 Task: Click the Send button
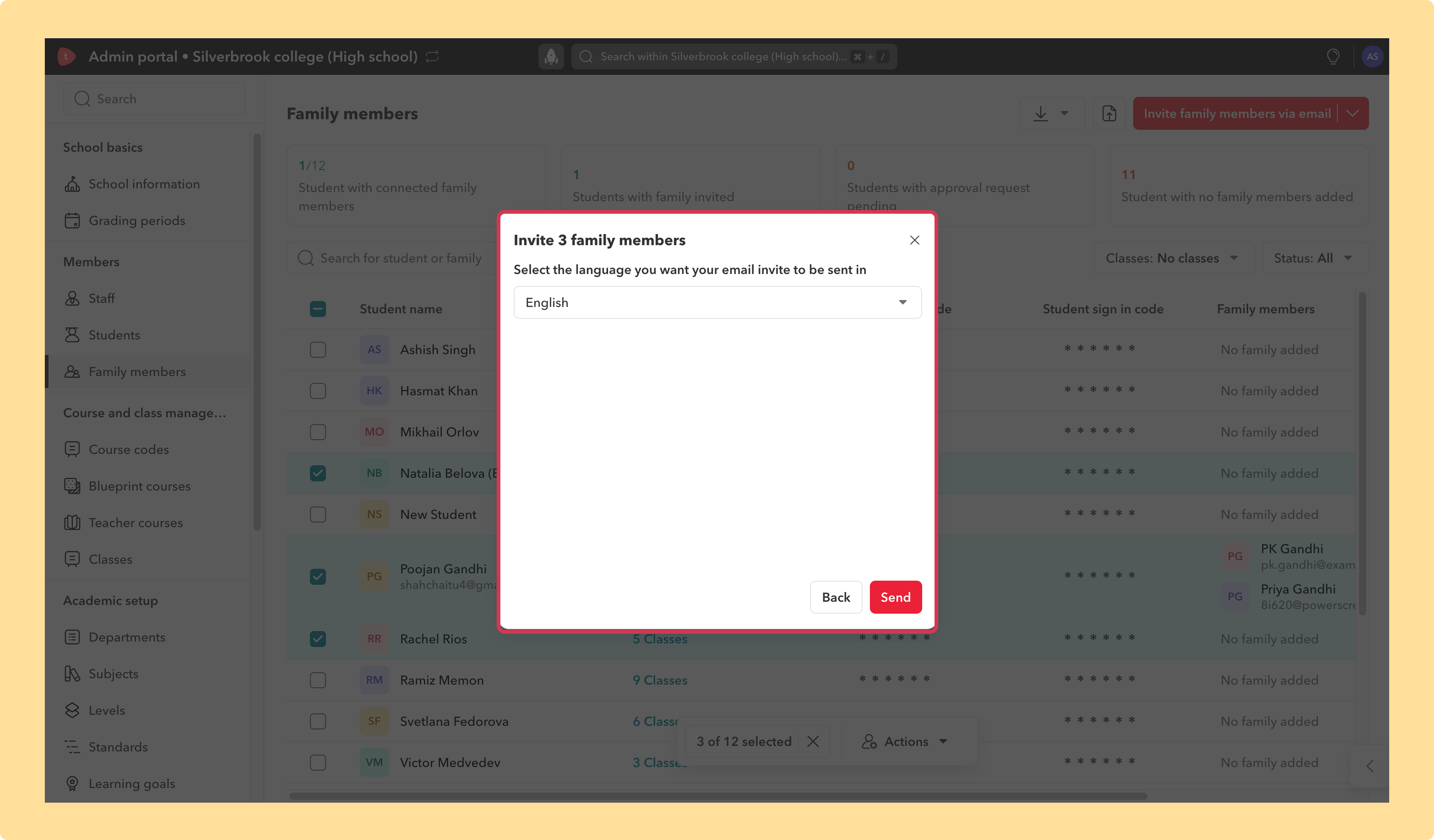click(x=896, y=597)
